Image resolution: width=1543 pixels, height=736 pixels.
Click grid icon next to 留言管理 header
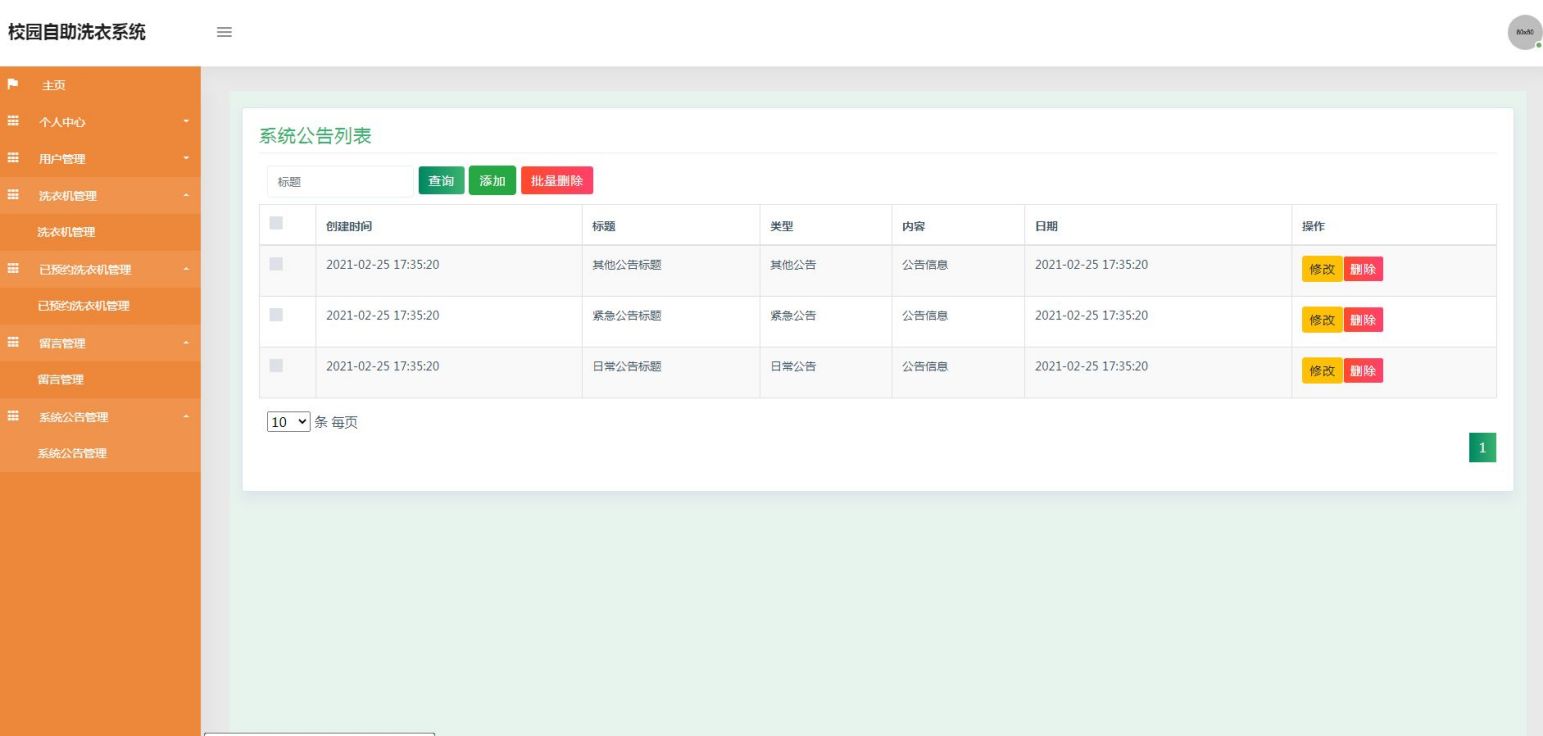[13, 343]
